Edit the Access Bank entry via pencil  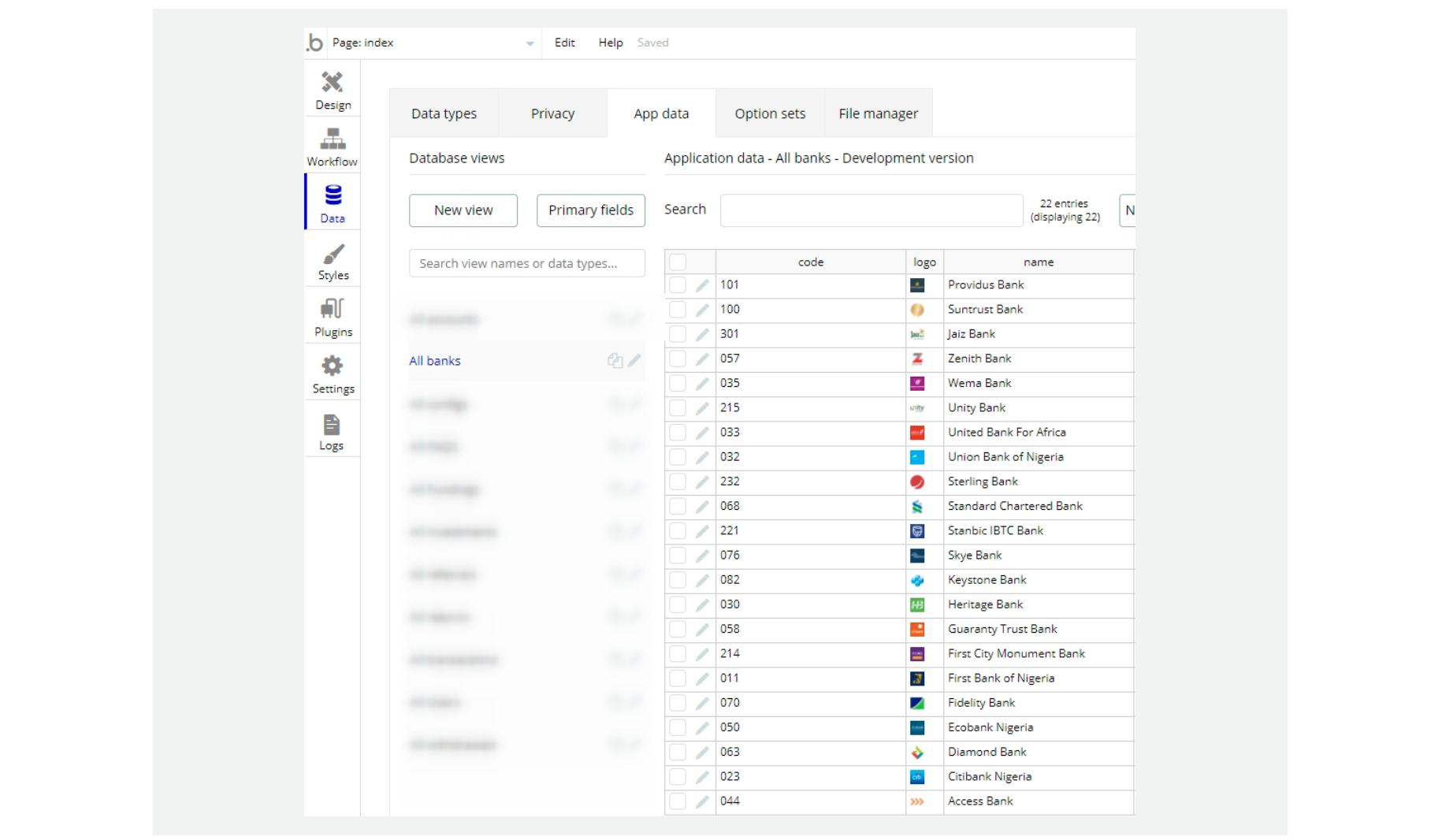(702, 801)
